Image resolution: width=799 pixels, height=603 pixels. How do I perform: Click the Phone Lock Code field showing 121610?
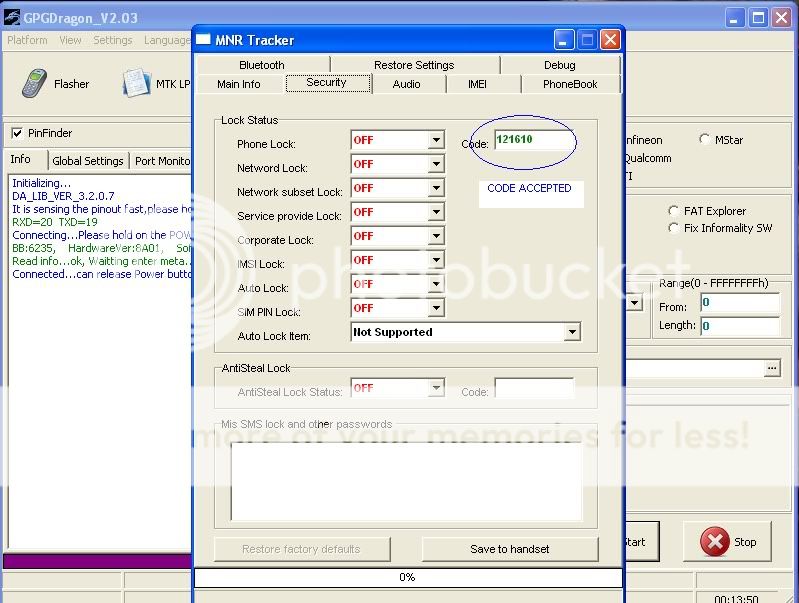[x=533, y=140]
